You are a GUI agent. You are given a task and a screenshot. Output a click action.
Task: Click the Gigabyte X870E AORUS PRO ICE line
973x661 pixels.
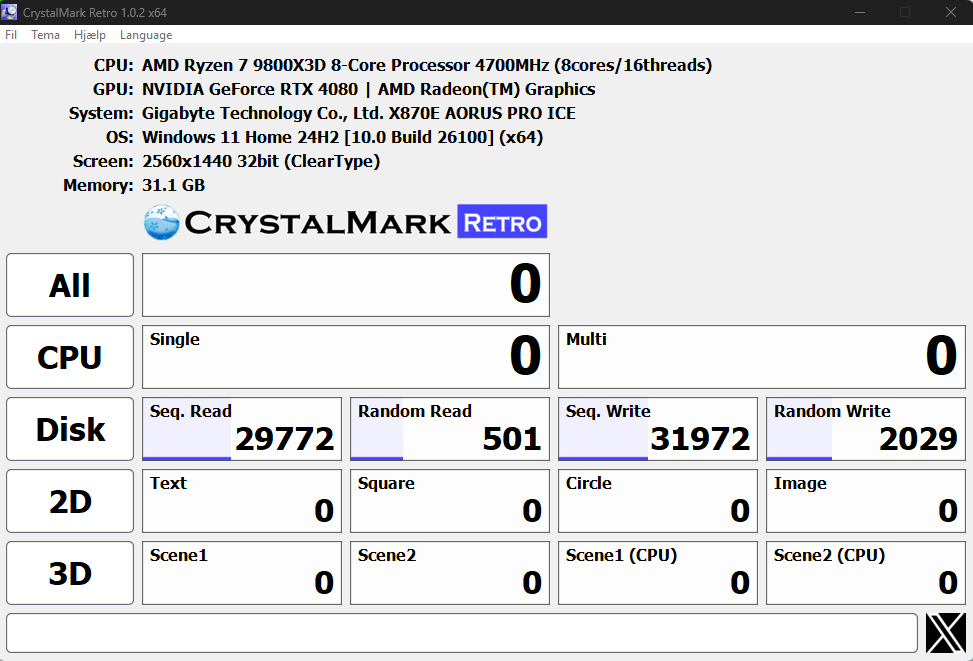[x=359, y=113]
